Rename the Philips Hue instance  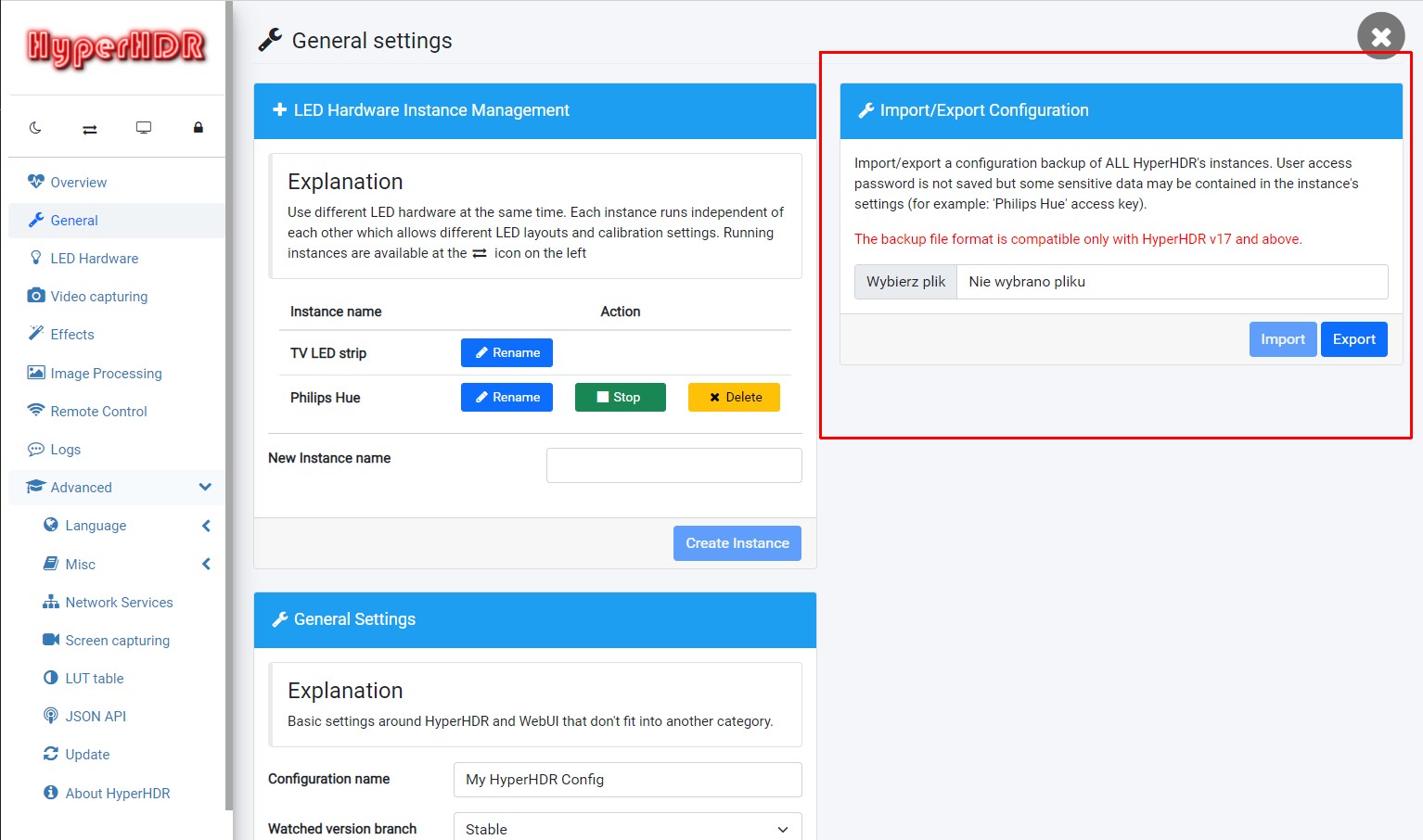[506, 397]
